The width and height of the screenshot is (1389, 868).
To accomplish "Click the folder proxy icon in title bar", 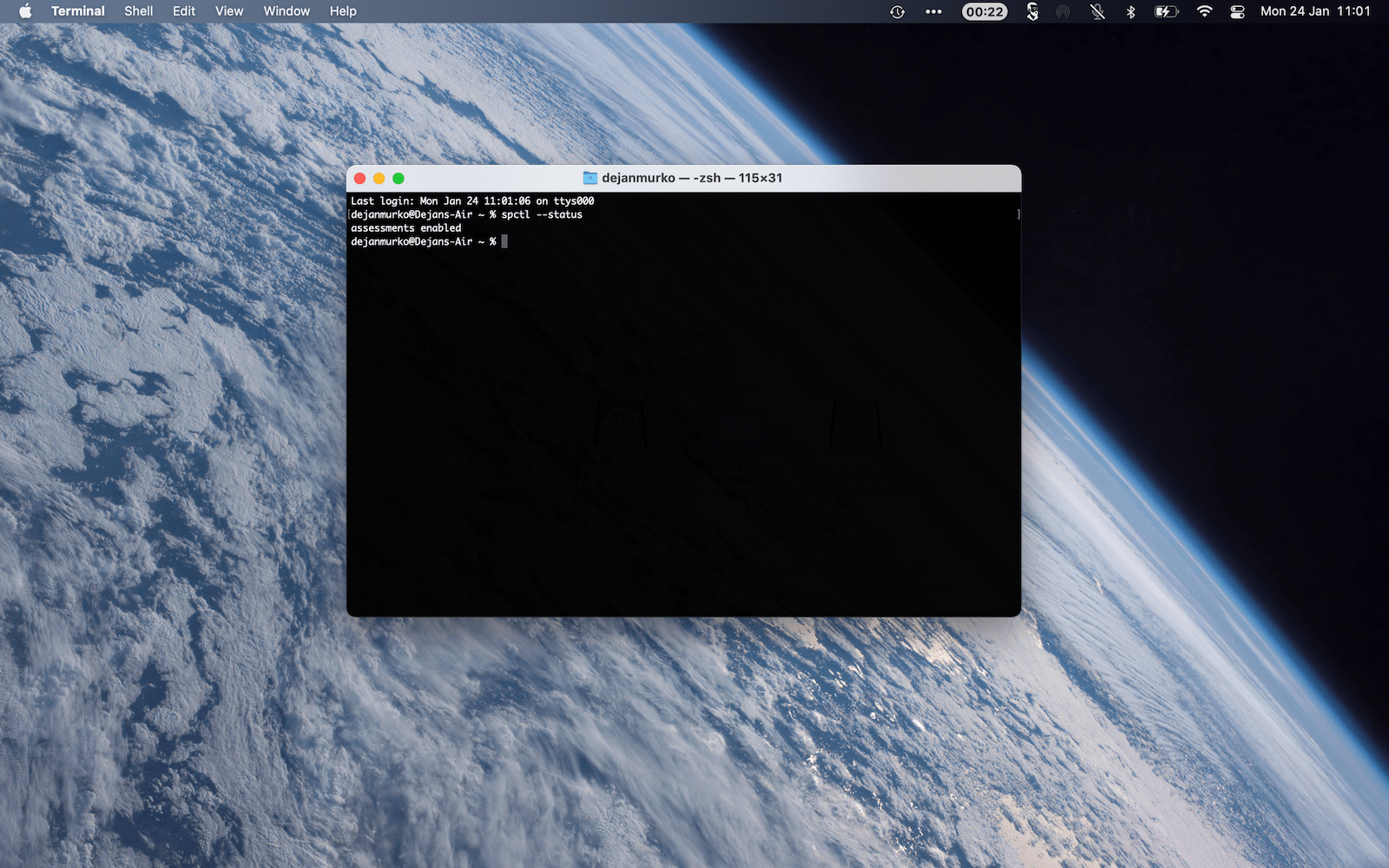I will pos(589,178).
